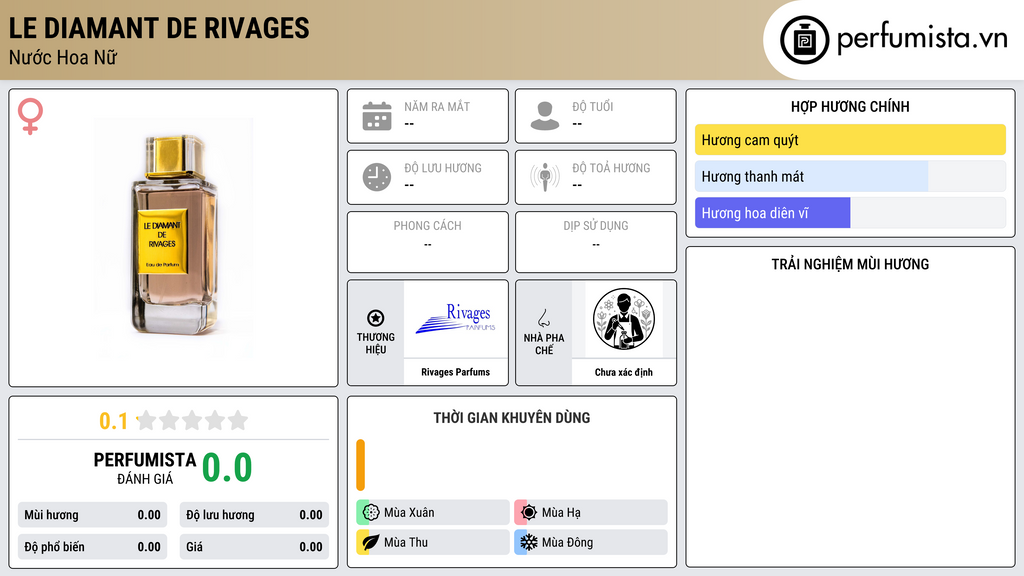Image resolution: width=1024 pixels, height=576 pixels.
Task: Open the Rivages Parfums brand link
Action: [455, 372]
